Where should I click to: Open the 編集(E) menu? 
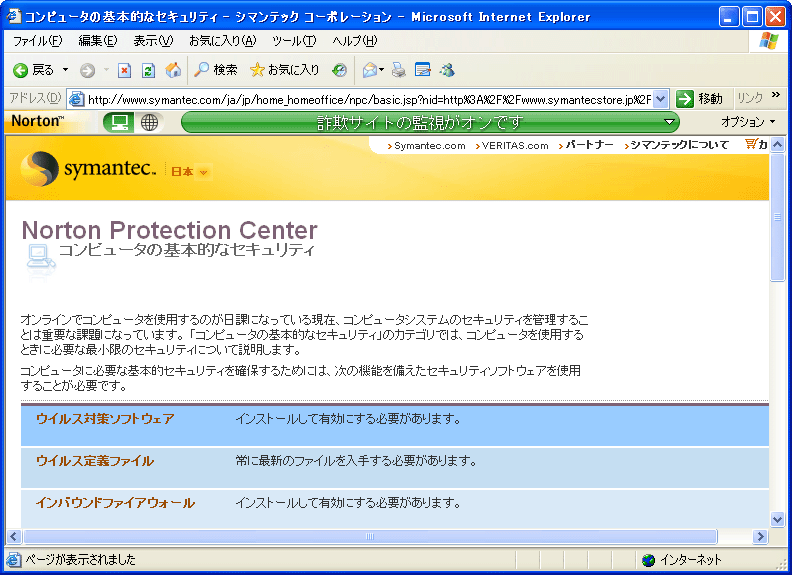coord(97,41)
